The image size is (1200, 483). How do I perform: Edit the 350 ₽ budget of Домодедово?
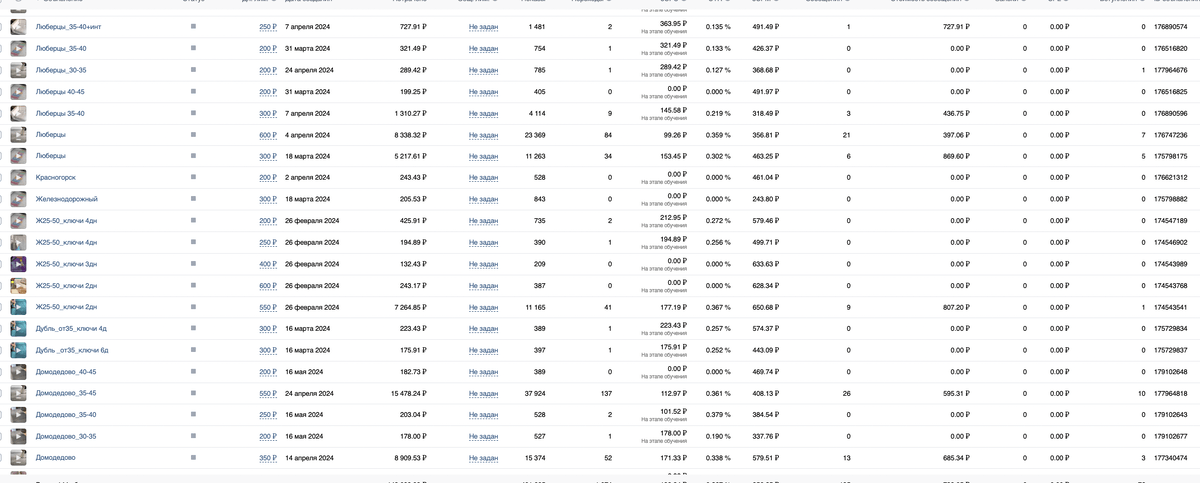267,458
